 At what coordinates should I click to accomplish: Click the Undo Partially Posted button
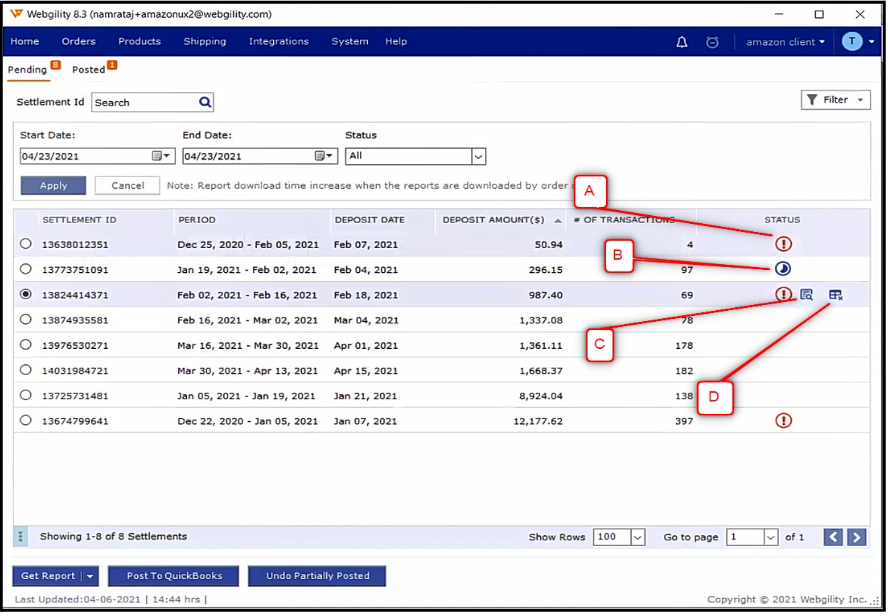[x=317, y=575]
